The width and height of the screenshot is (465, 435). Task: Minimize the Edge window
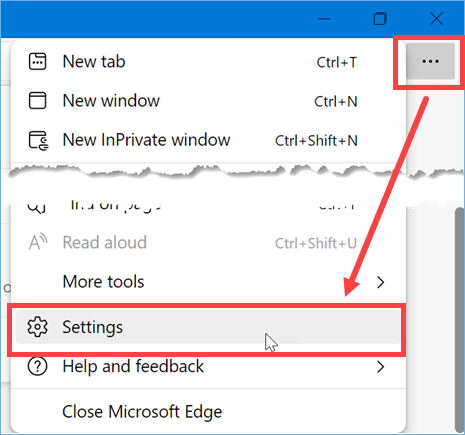(x=324, y=19)
